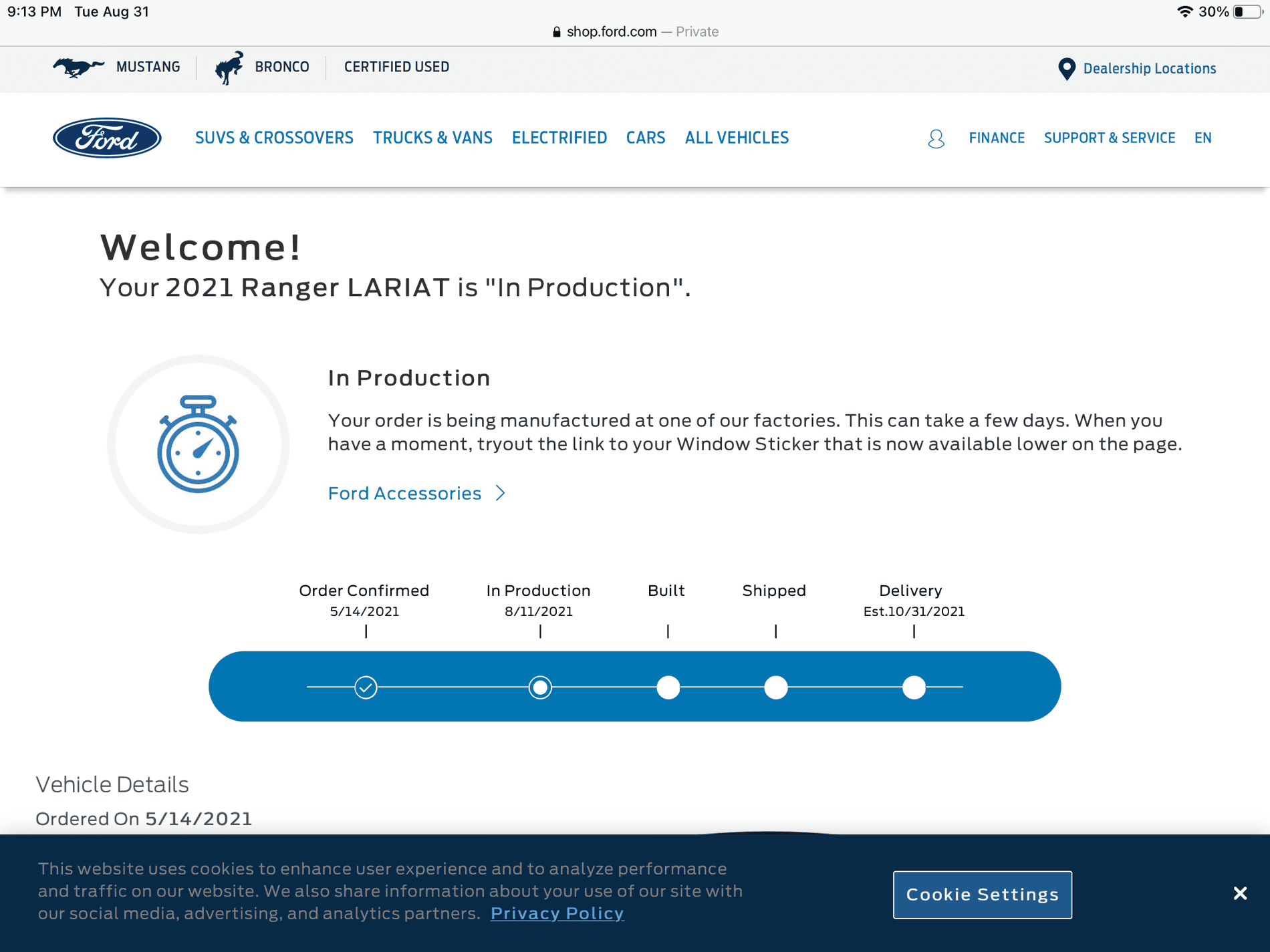Tap the shop.ford.com address bar
The height and width of the screenshot is (952, 1270).
635,31
